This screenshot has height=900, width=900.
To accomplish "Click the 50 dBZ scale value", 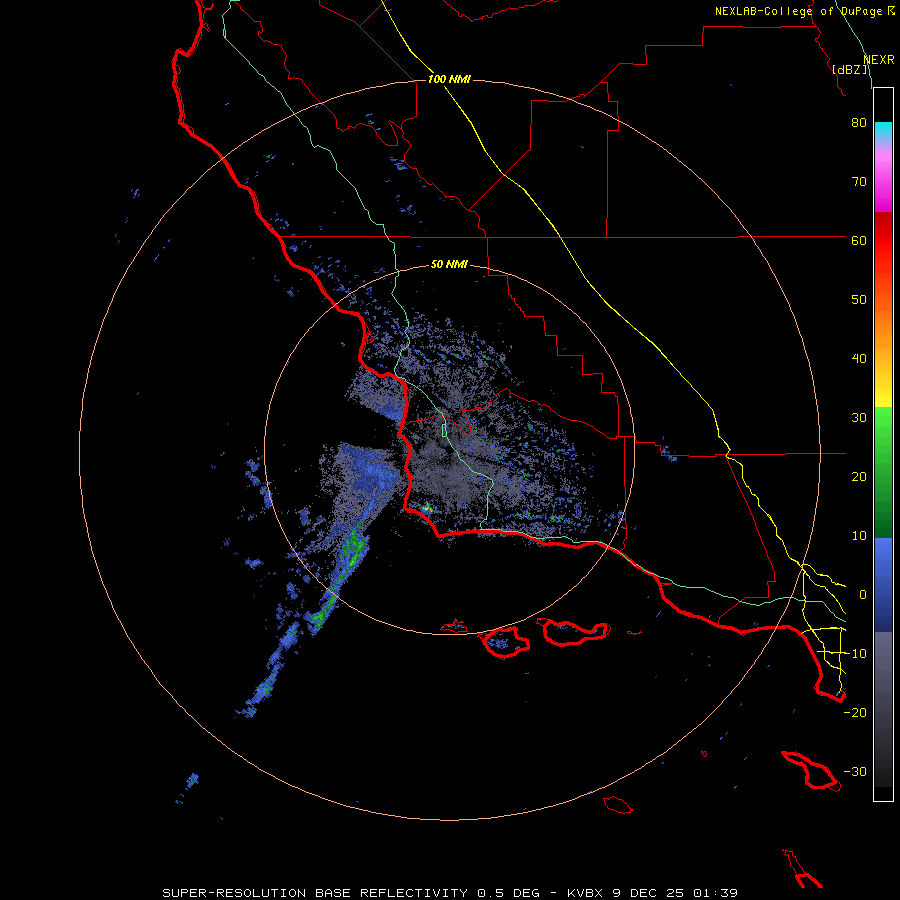I will [x=859, y=300].
